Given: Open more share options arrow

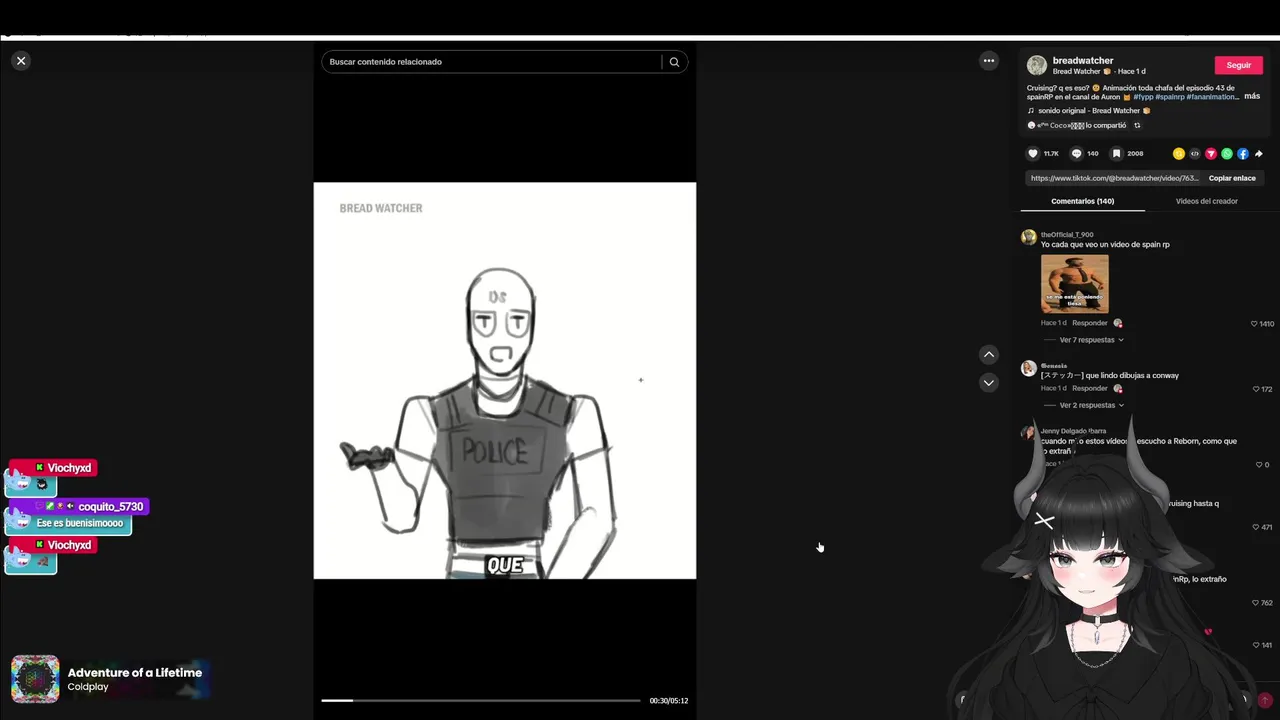Looking at the screenshot, I should point(1258,154).
